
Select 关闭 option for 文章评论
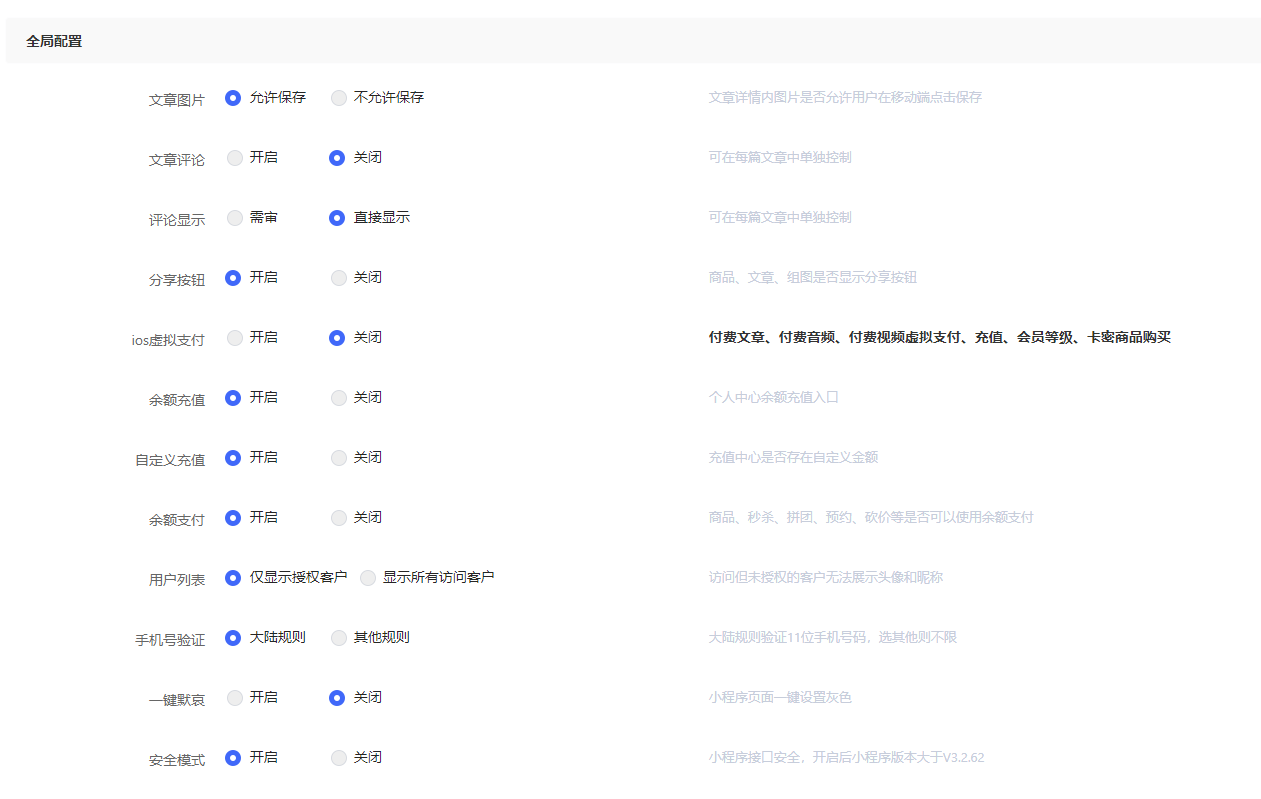337,158
